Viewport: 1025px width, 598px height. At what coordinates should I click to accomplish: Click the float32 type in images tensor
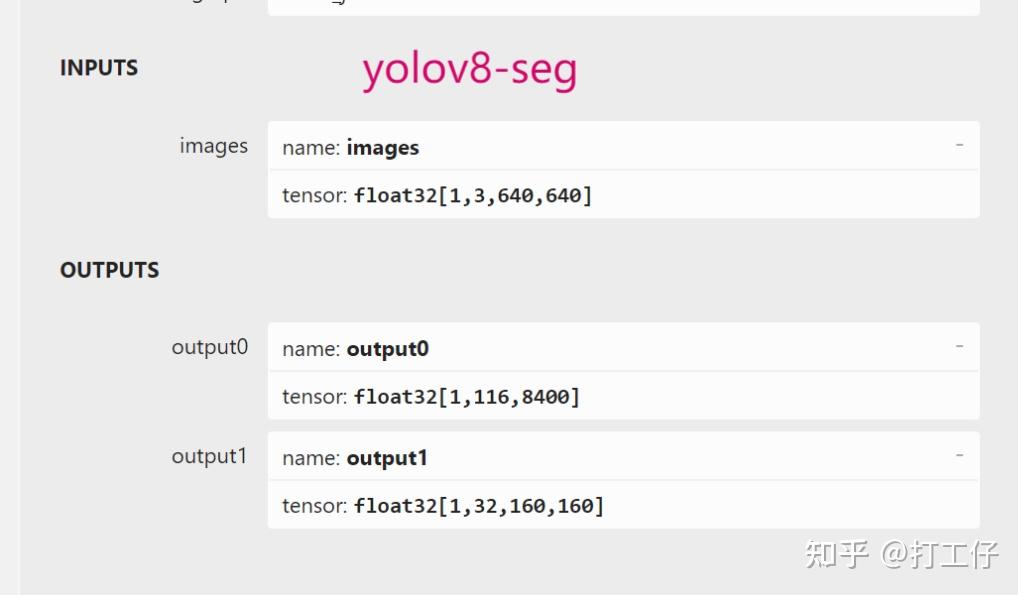click(x=396, y=196)
